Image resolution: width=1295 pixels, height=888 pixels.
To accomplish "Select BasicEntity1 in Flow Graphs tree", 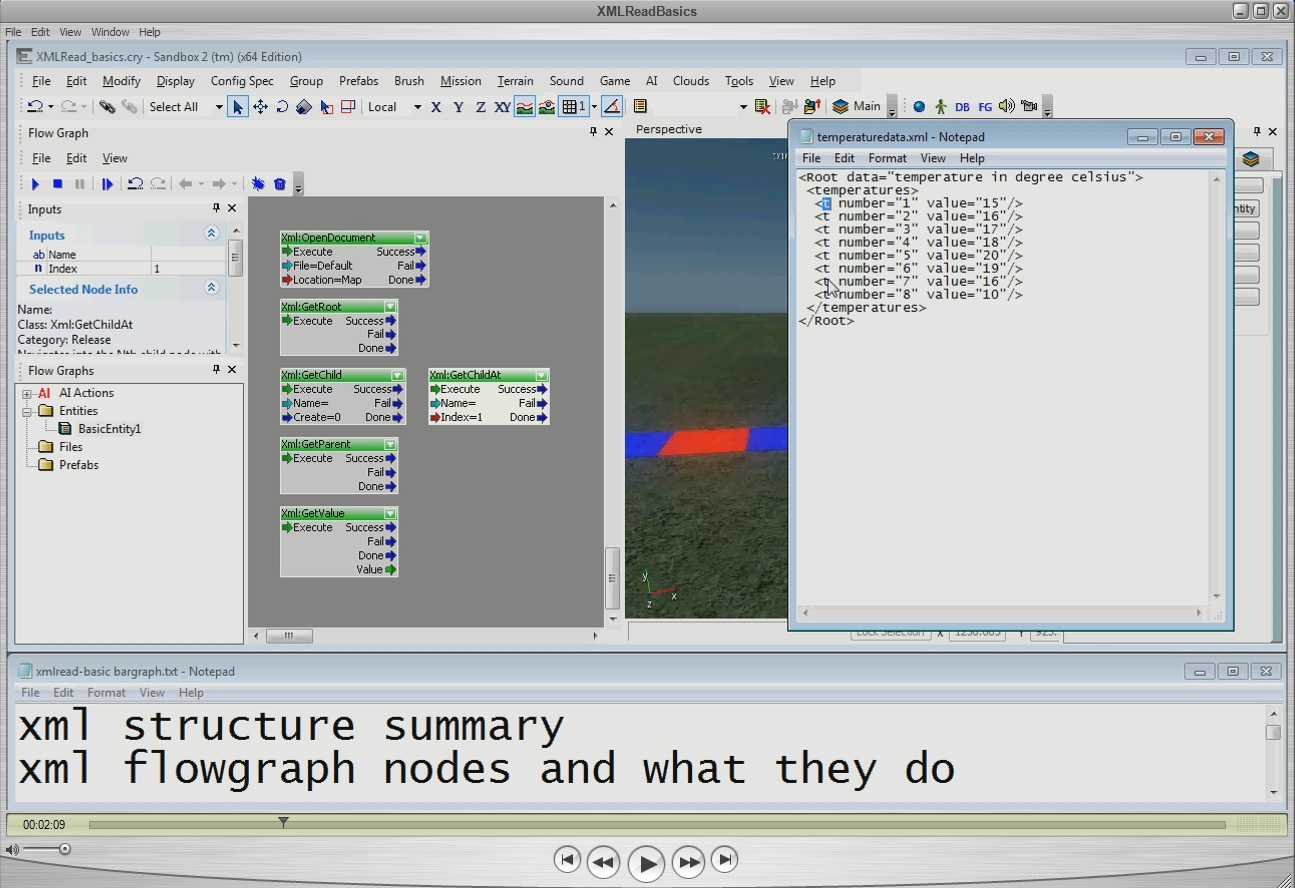I will [x=109, y=429].
